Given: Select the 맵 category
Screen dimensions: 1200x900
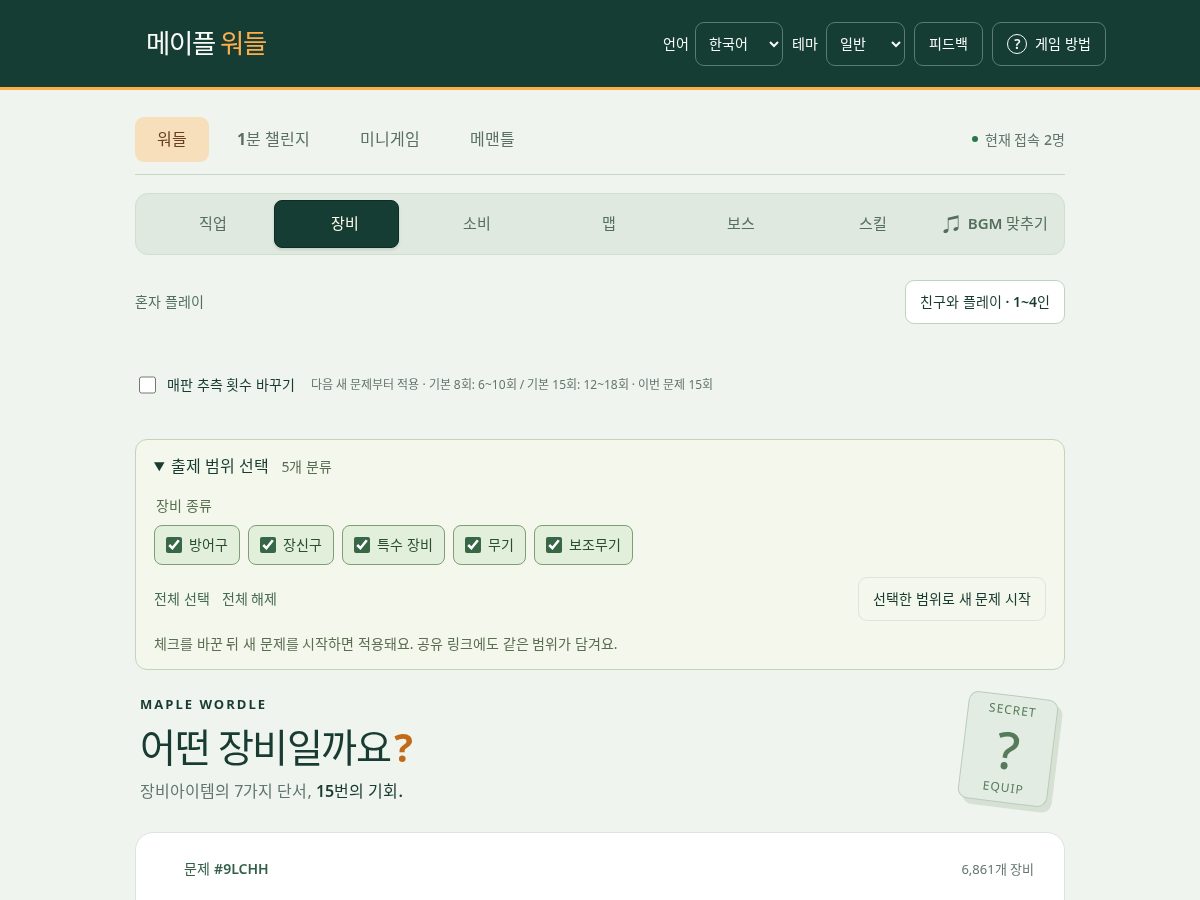Looking at the screenshot, I should click(609, 224).
